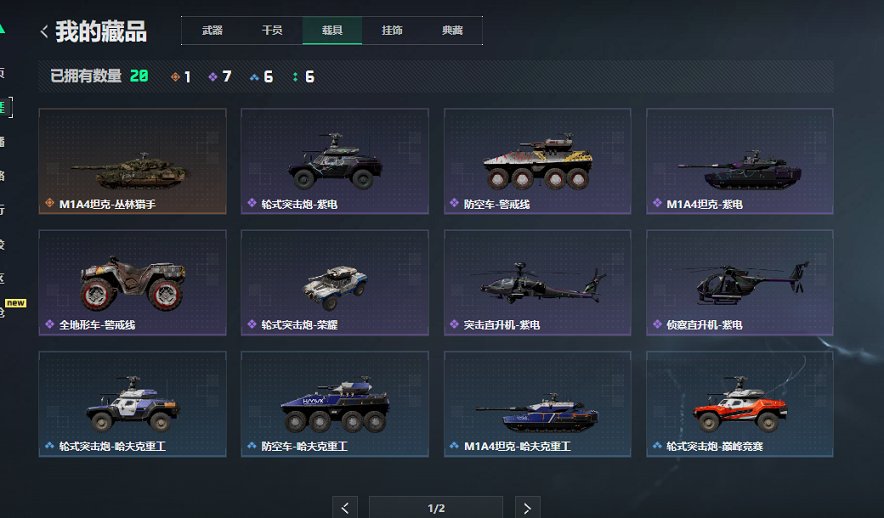Filter by the blue rarity icon
This screenshot has width=884, height=518.
tap(254, 77)
